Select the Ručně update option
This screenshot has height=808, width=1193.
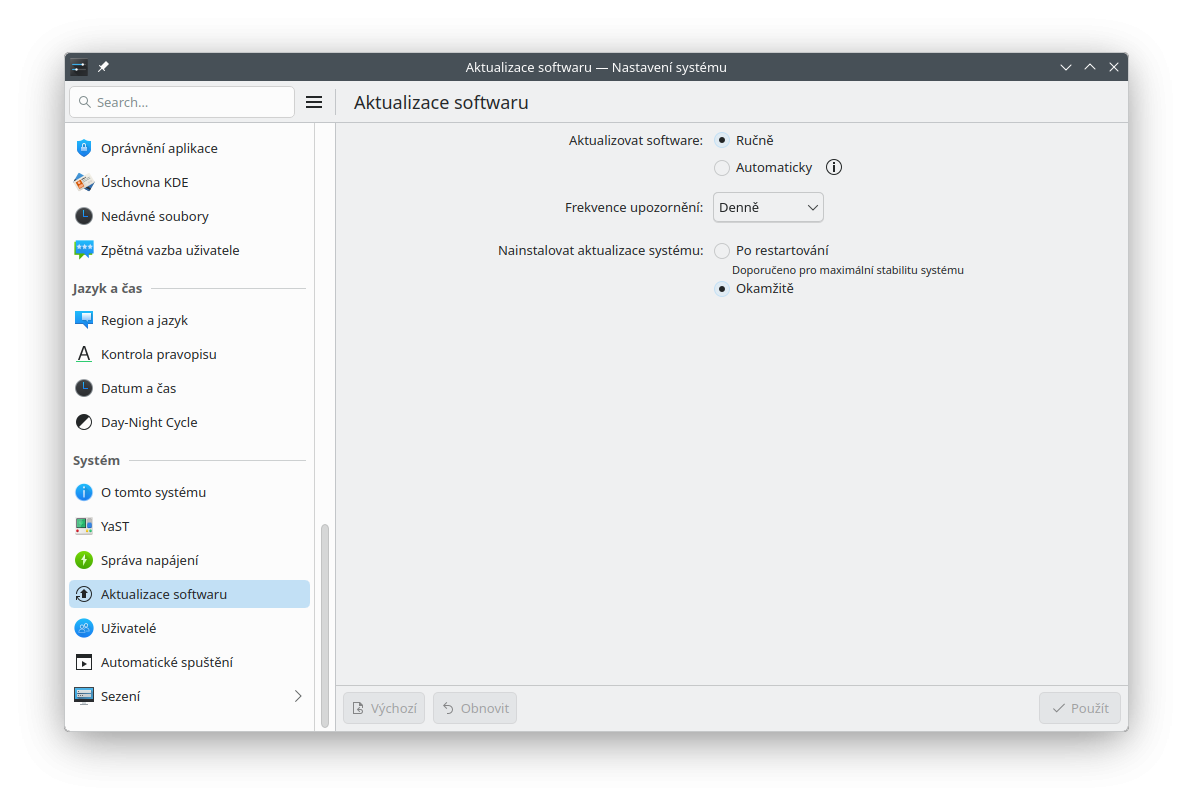[x=722, y=141]
